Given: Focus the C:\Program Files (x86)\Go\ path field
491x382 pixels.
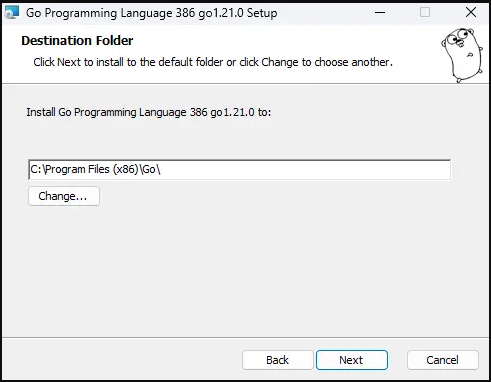Looking at the screenshot, I should 240,170.
